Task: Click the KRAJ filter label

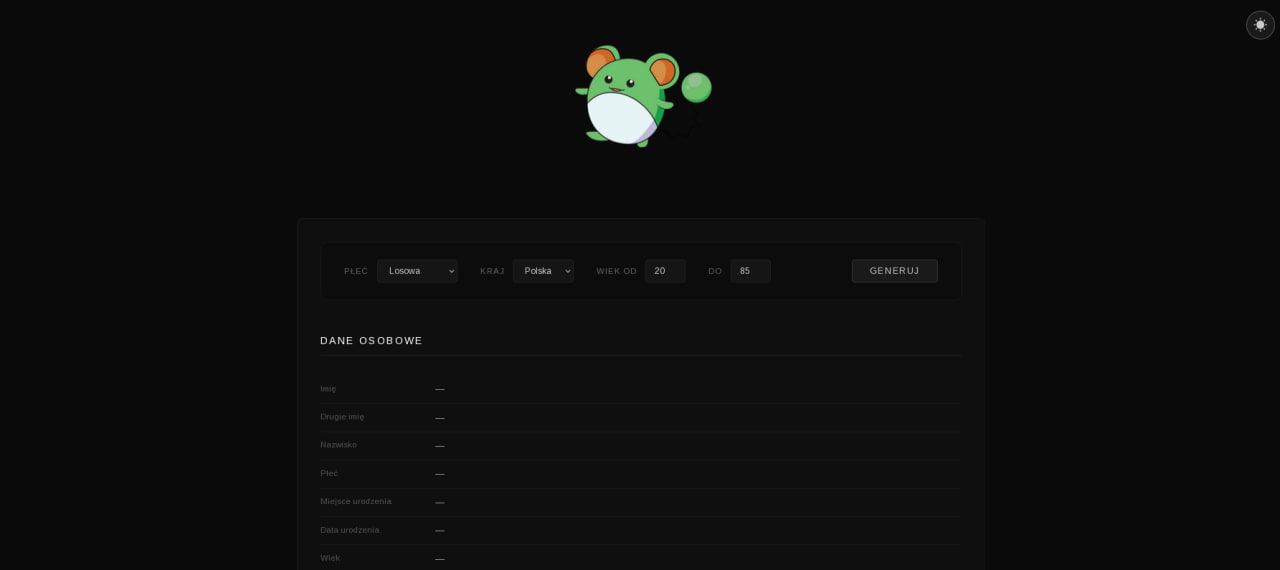Action: pyautogui.click(x=492, y=271)
